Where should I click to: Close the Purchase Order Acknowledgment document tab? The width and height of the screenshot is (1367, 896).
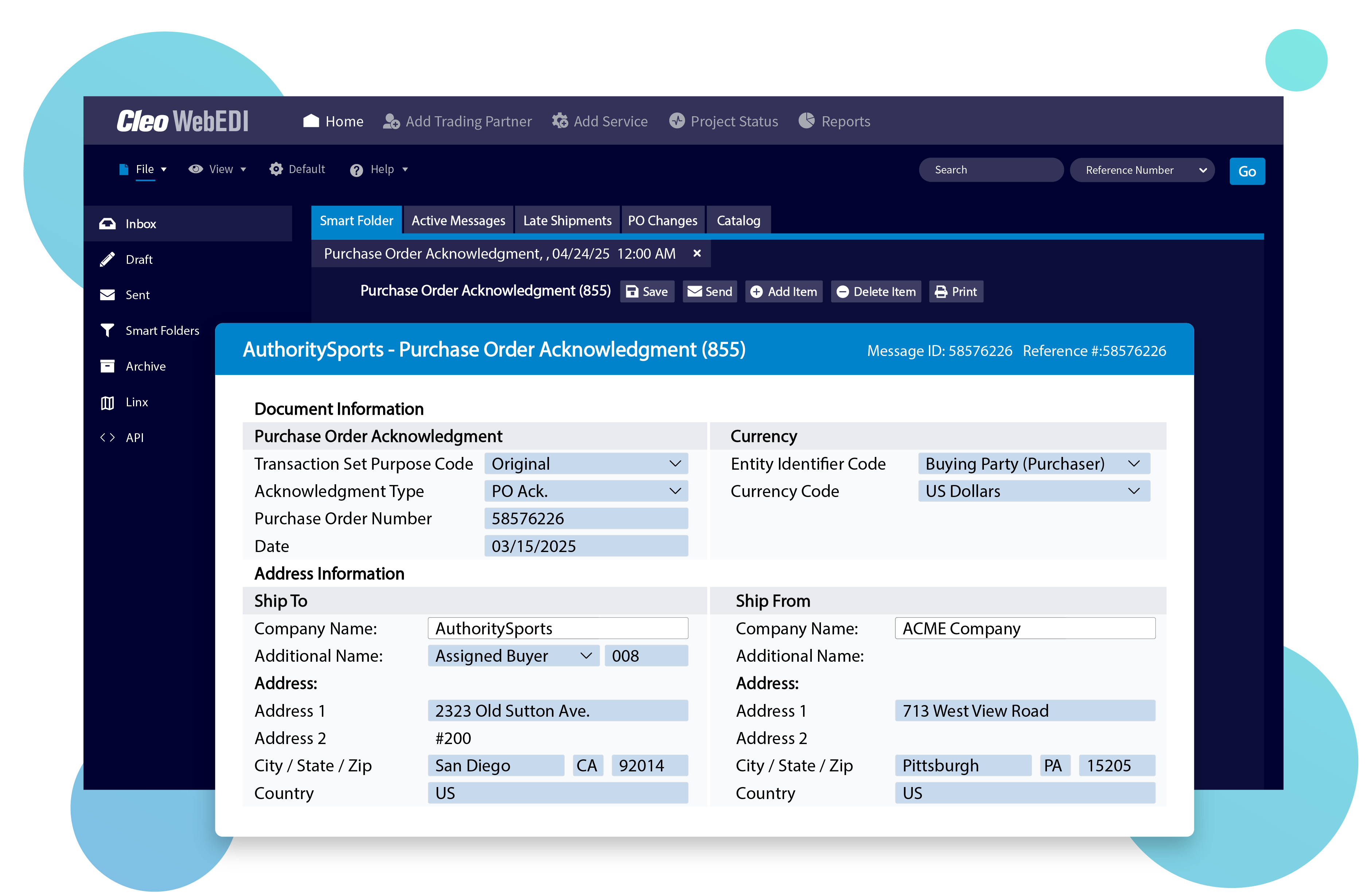point(697,253)
